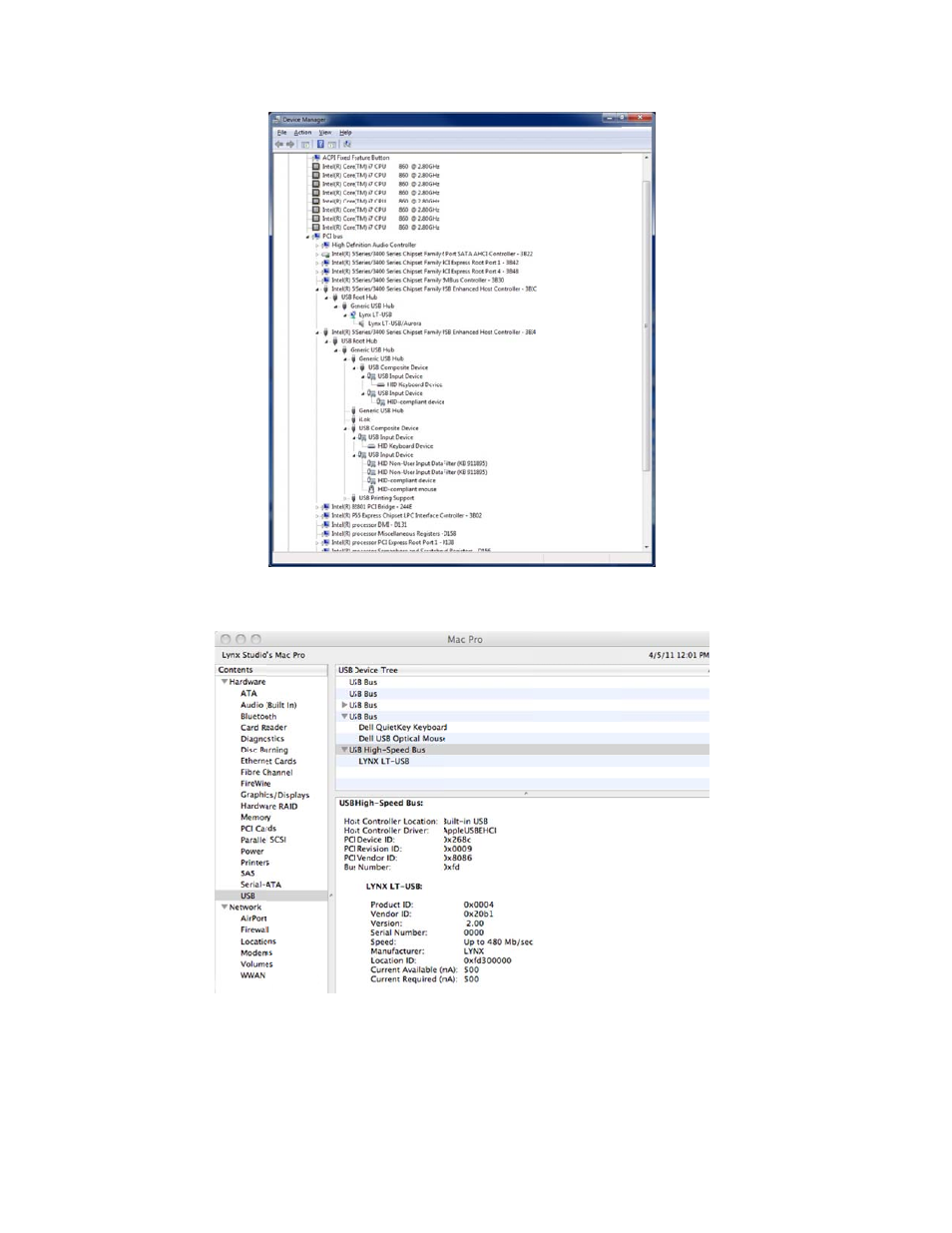Click the iLok USB plug icon
Image resolution: width=952 pixels, height=1233 pixels.
[353, 419]
